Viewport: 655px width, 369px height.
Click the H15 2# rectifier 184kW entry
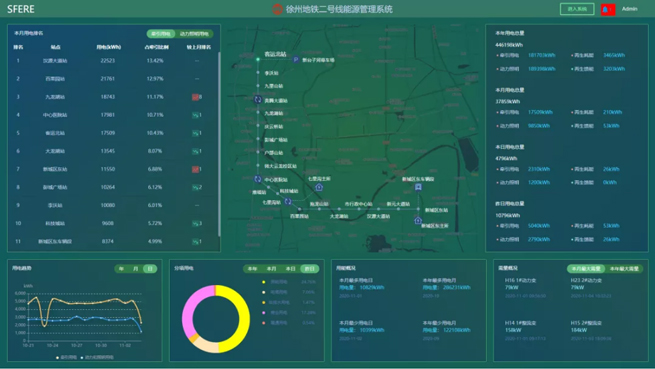click(591, 330)
